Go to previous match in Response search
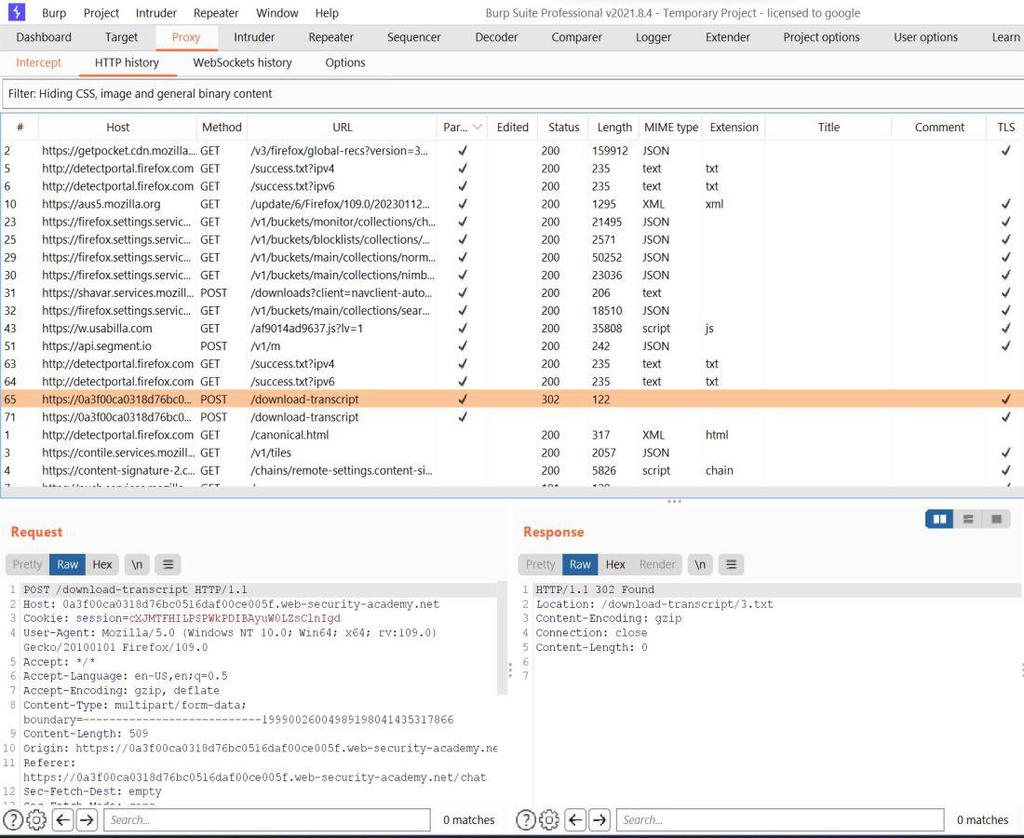The width and height of the screenshot is (1024, 838). pyautogui.click(x=575, y=819)
